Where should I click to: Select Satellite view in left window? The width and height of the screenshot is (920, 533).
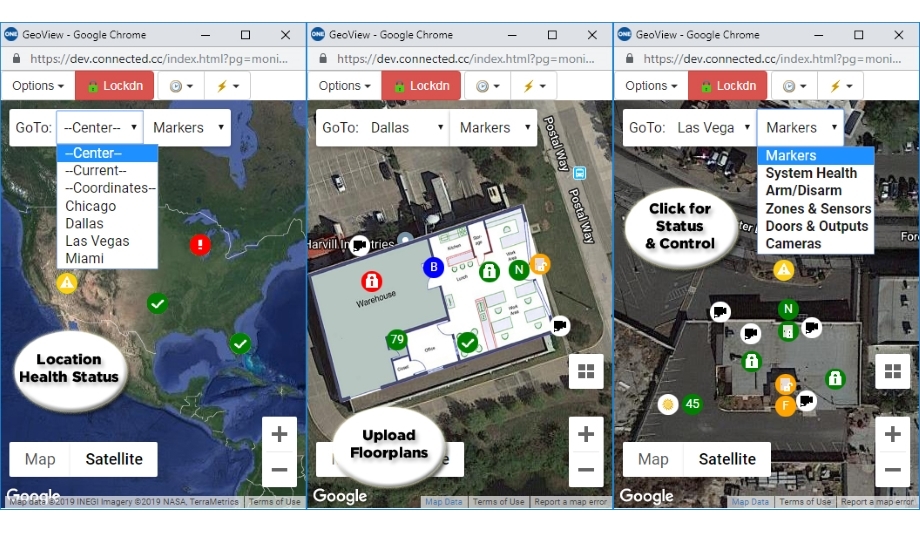114,459
